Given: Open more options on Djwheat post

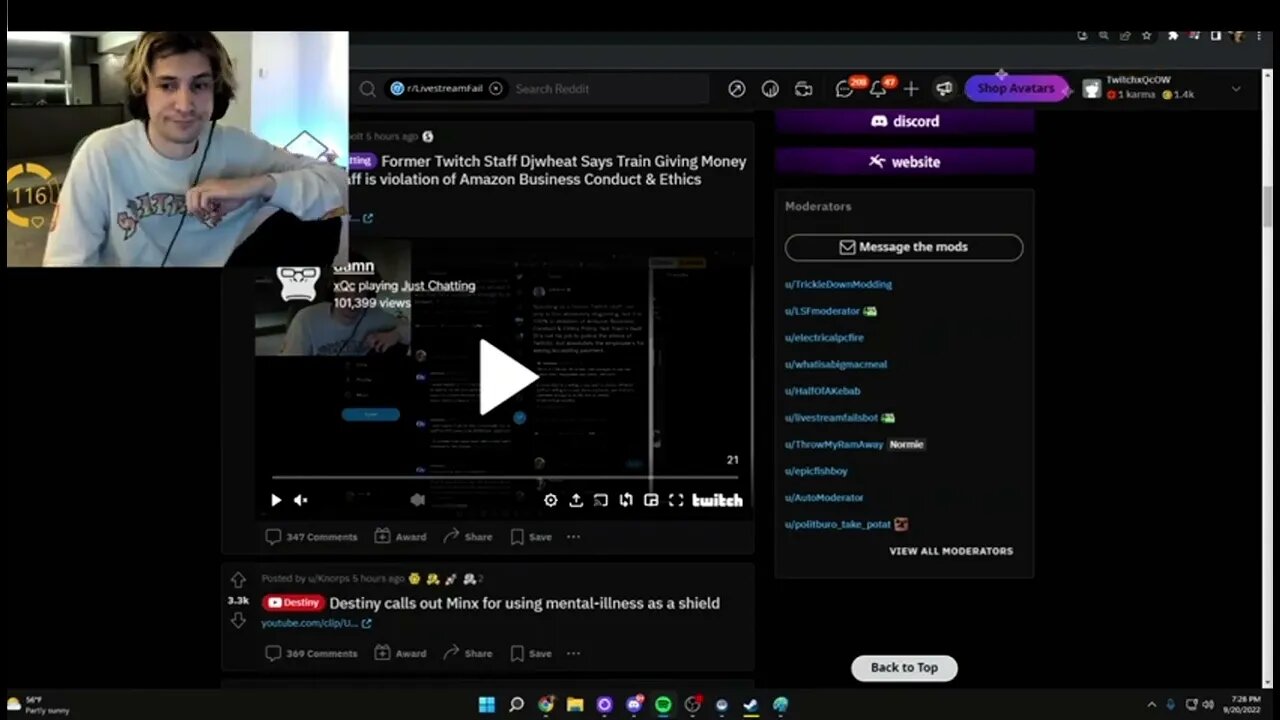Looking at the screenshot, I should pos(573,537).
